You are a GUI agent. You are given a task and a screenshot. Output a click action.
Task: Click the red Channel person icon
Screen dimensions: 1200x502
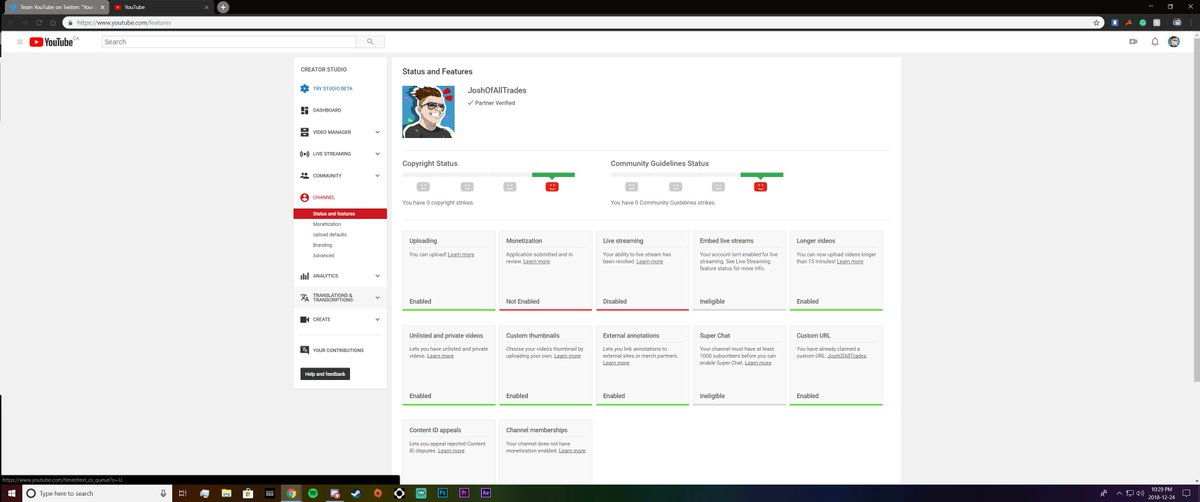[304, 198]
